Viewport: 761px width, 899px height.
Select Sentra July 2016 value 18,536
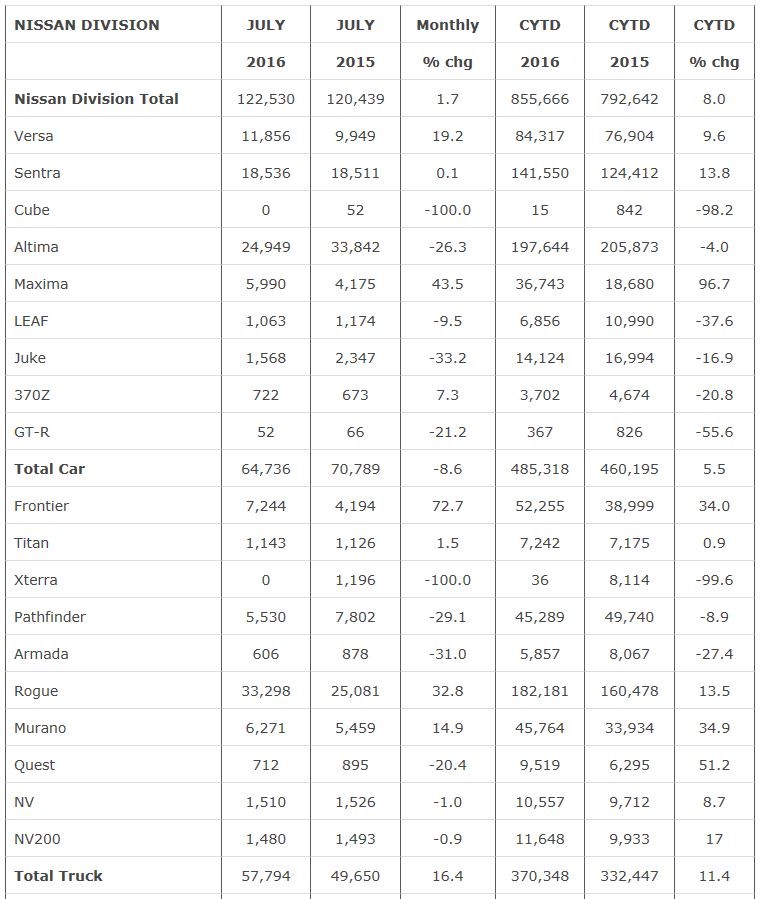point(266,173)
